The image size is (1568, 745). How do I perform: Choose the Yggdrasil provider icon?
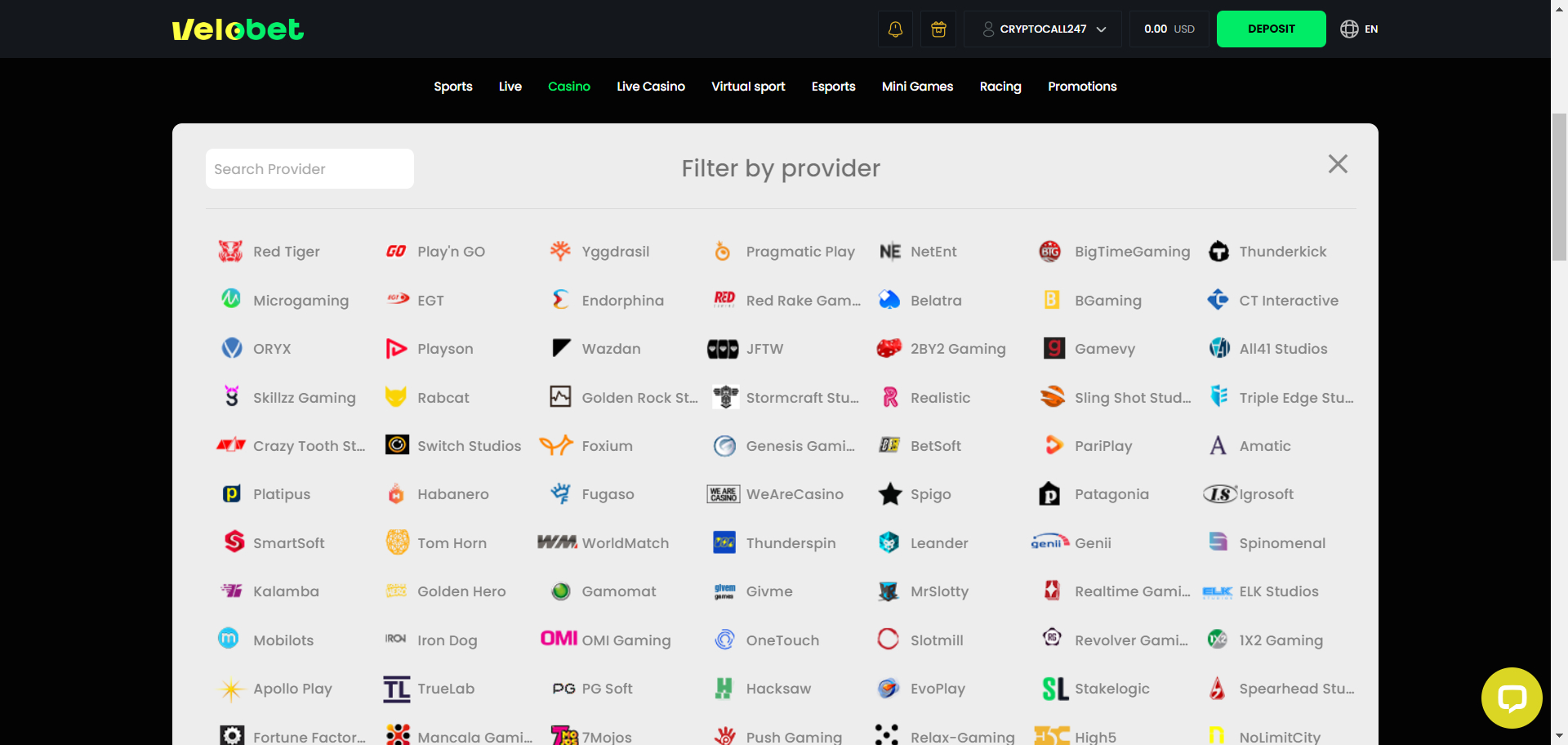(x=560, y=252)
